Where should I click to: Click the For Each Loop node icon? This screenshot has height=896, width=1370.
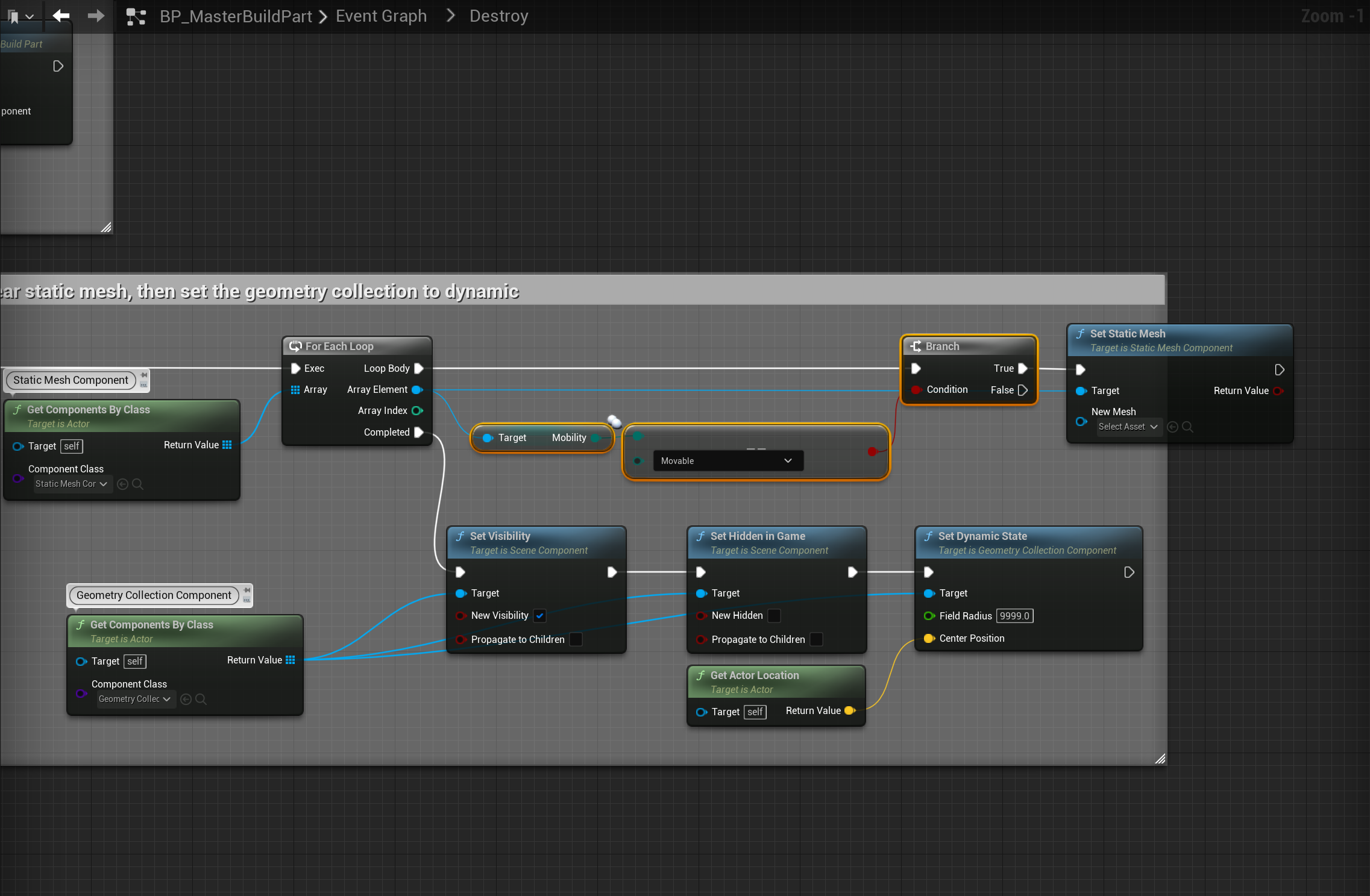(x=295, y=346)
